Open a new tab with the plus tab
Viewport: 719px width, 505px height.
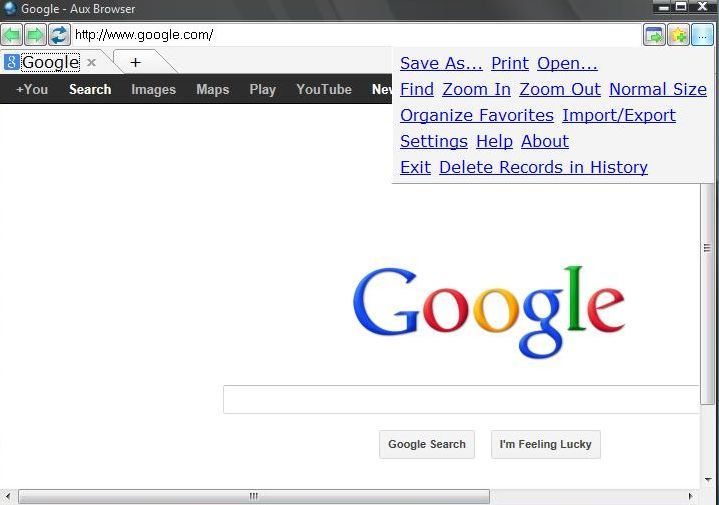[135, 62]
